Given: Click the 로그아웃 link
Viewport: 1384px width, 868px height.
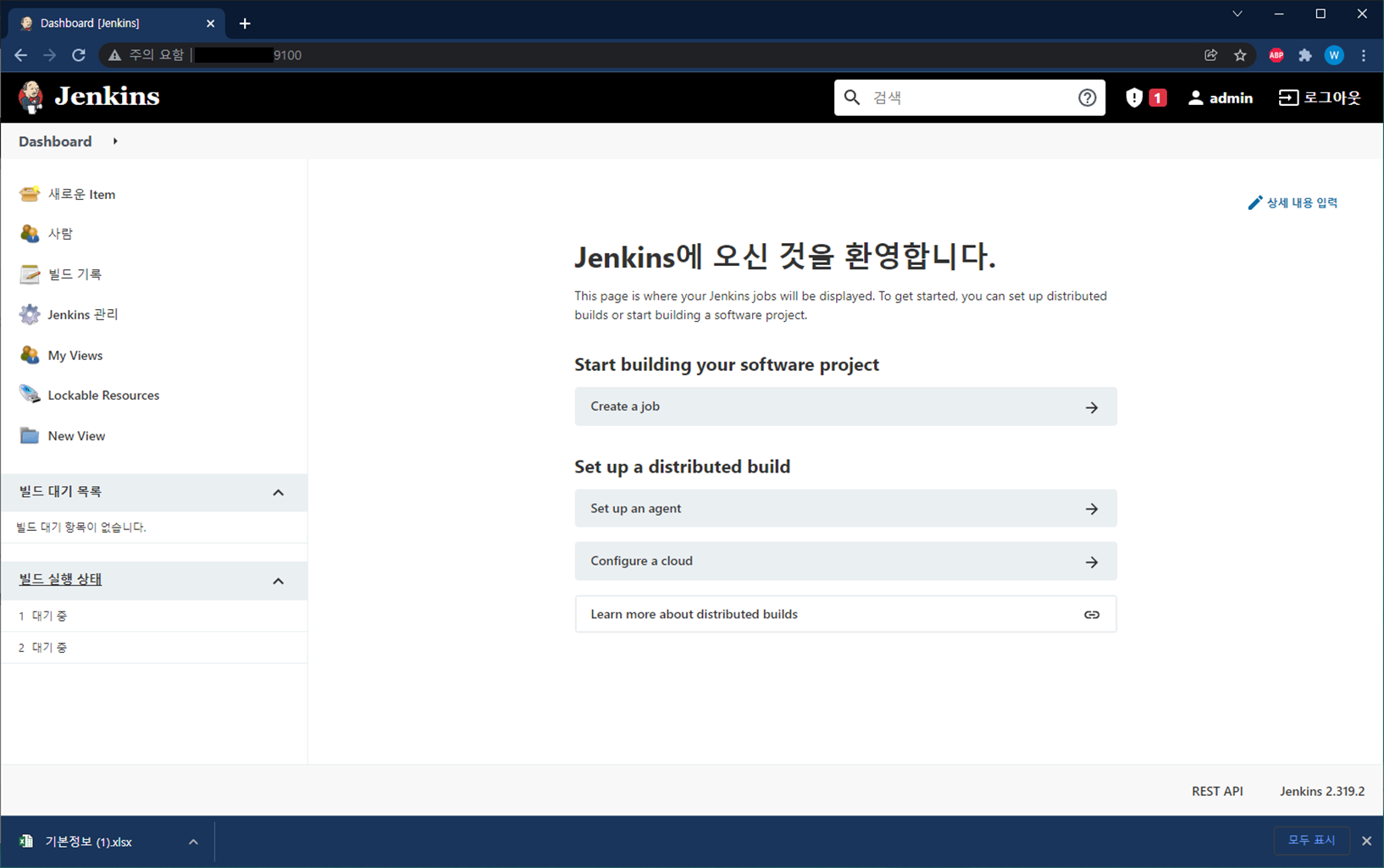Looking at the screenshot, I should tap(1320, 98).
